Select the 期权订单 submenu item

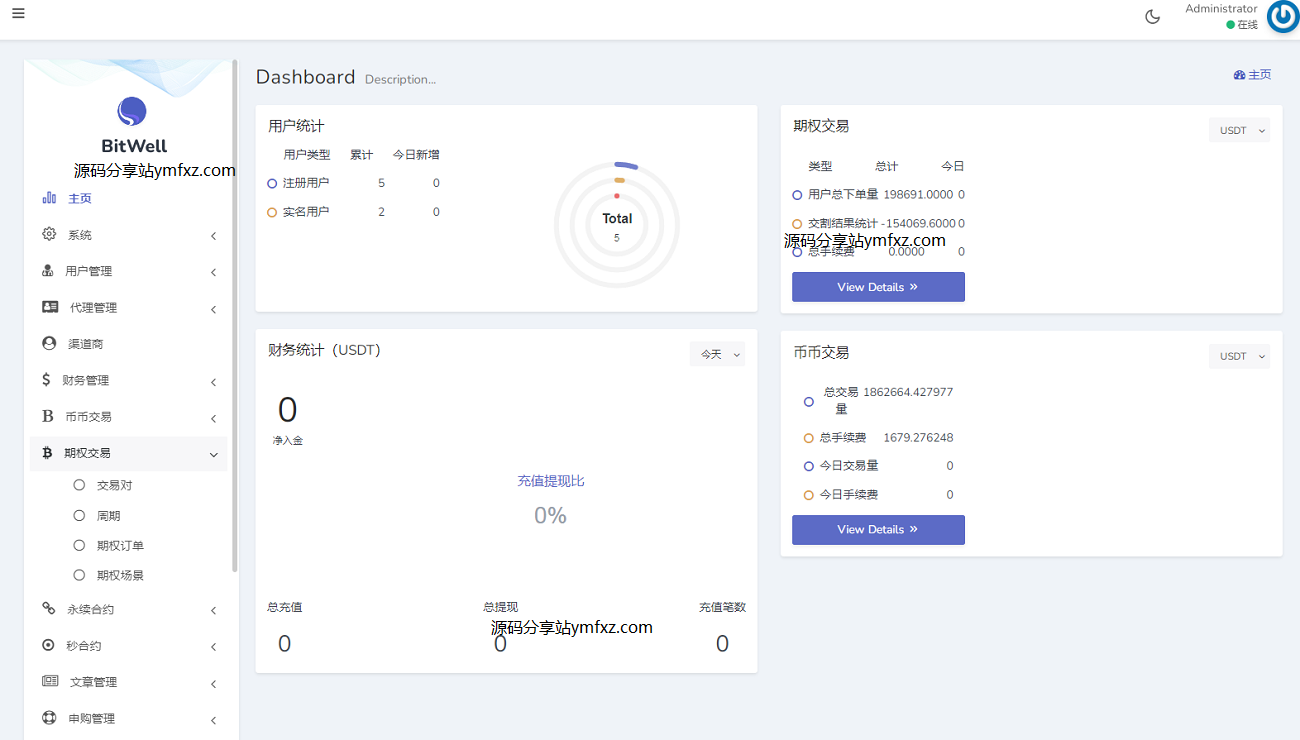point(120,546)
